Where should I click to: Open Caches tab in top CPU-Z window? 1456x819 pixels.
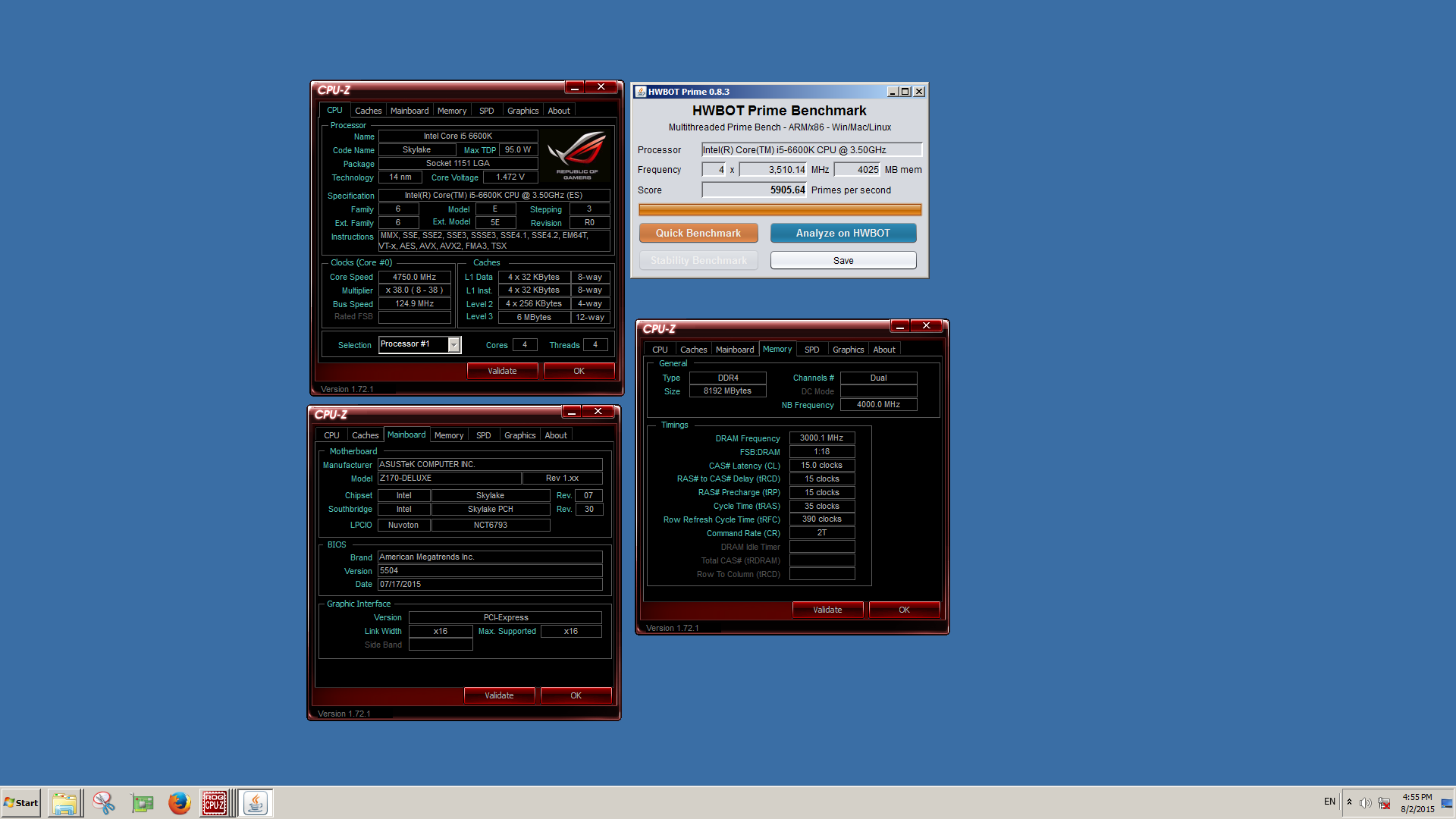369,111
